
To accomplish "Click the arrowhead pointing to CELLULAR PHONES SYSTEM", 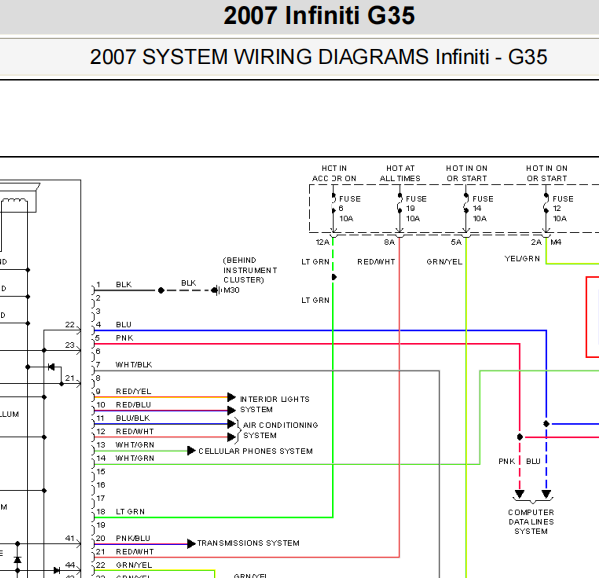I will coord(191,451).
